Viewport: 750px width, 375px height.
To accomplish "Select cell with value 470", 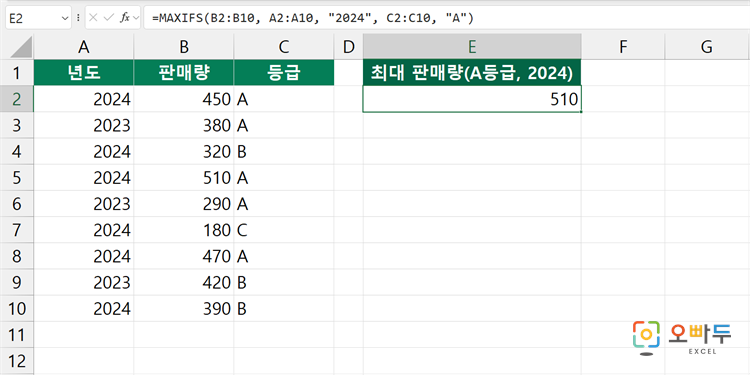I will pos(184,257).
